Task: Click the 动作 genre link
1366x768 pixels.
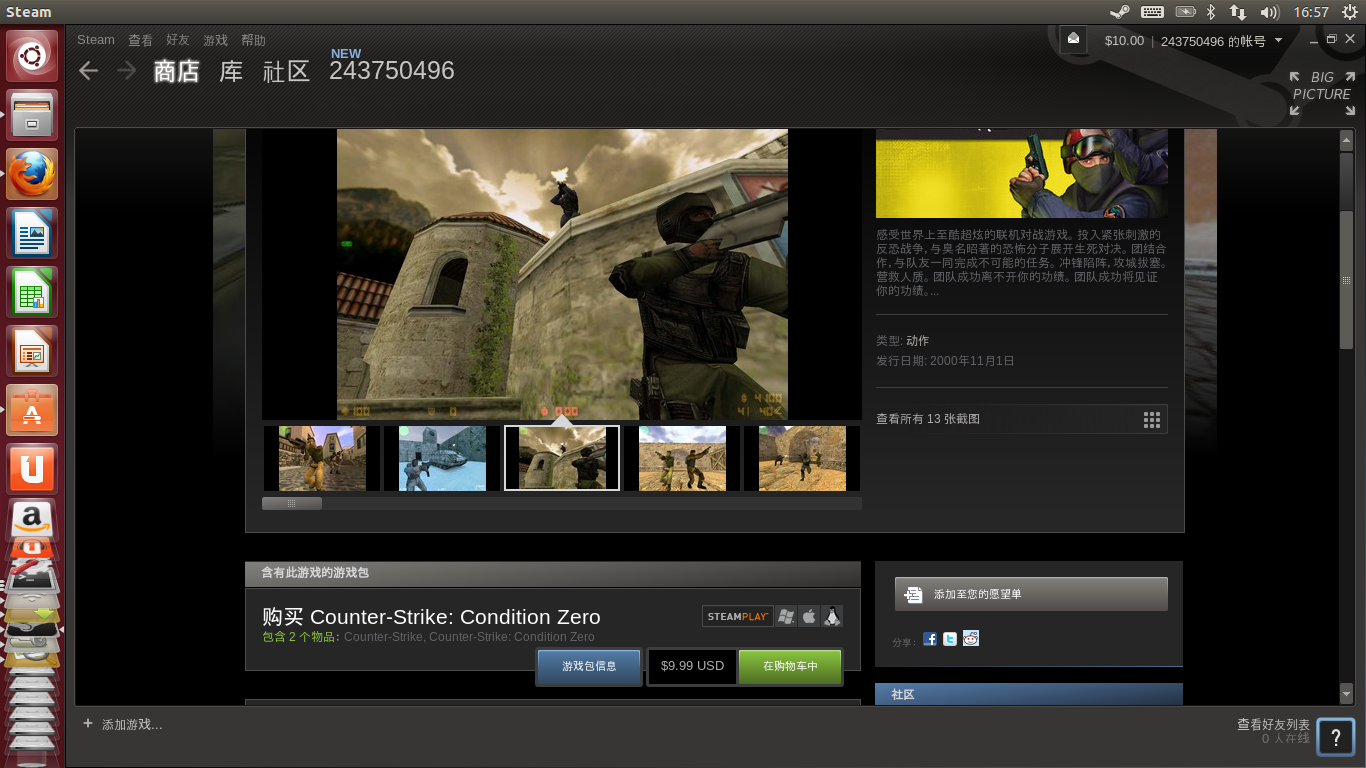Action: pos(917,341)
